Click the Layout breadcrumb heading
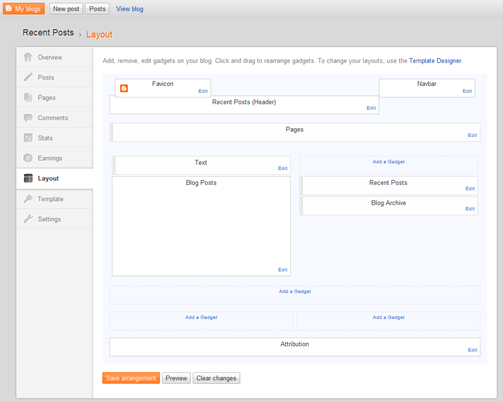 point(99,34)
